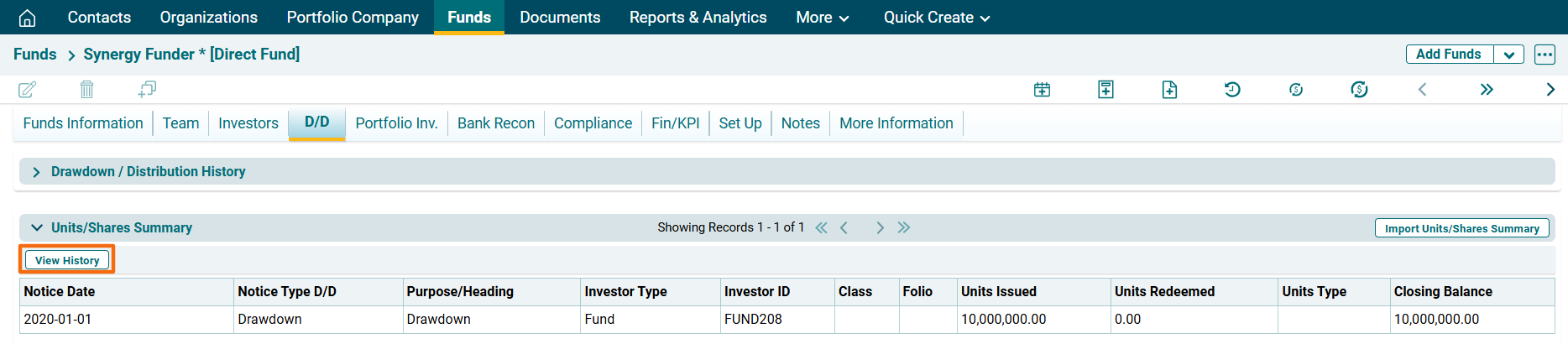Image resolution: width=1568 pixels, height=344 pixels.
Task: Switch to the Investors tab
Action: pyautogui.click(x=248, y=123)
